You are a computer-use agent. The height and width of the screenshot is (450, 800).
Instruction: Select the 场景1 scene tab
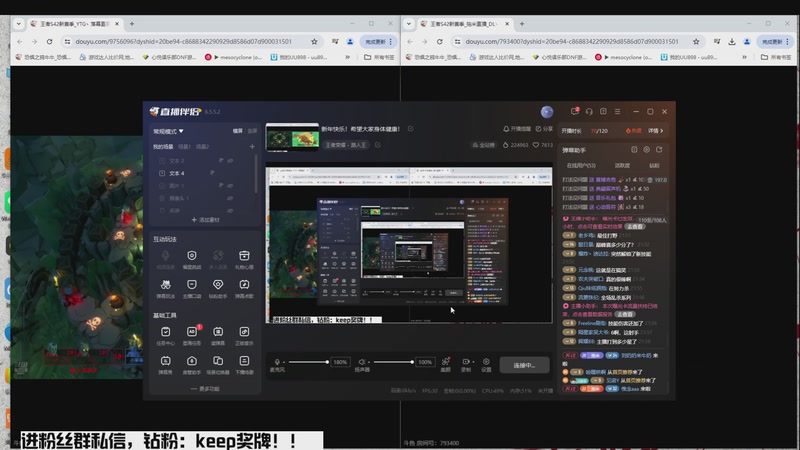(x=184, y=146)
